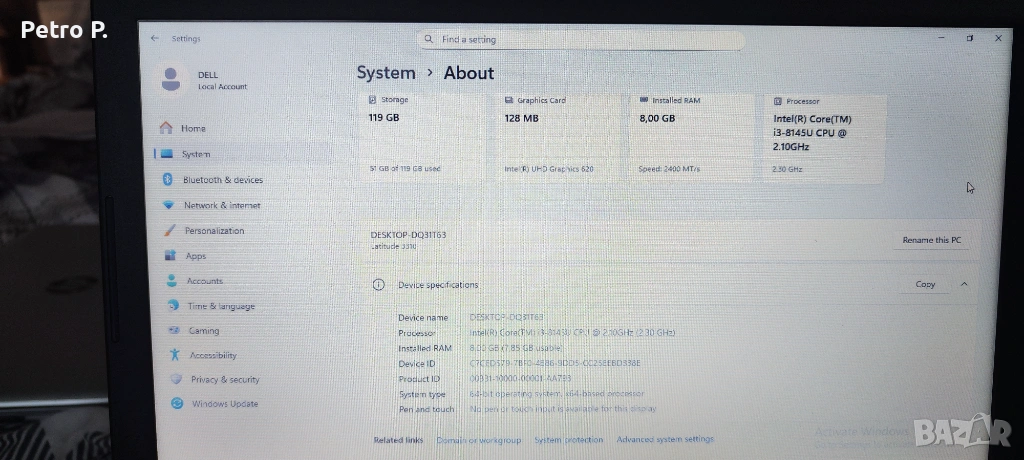
Task: Click Rename this PC button
Action: 931,240
